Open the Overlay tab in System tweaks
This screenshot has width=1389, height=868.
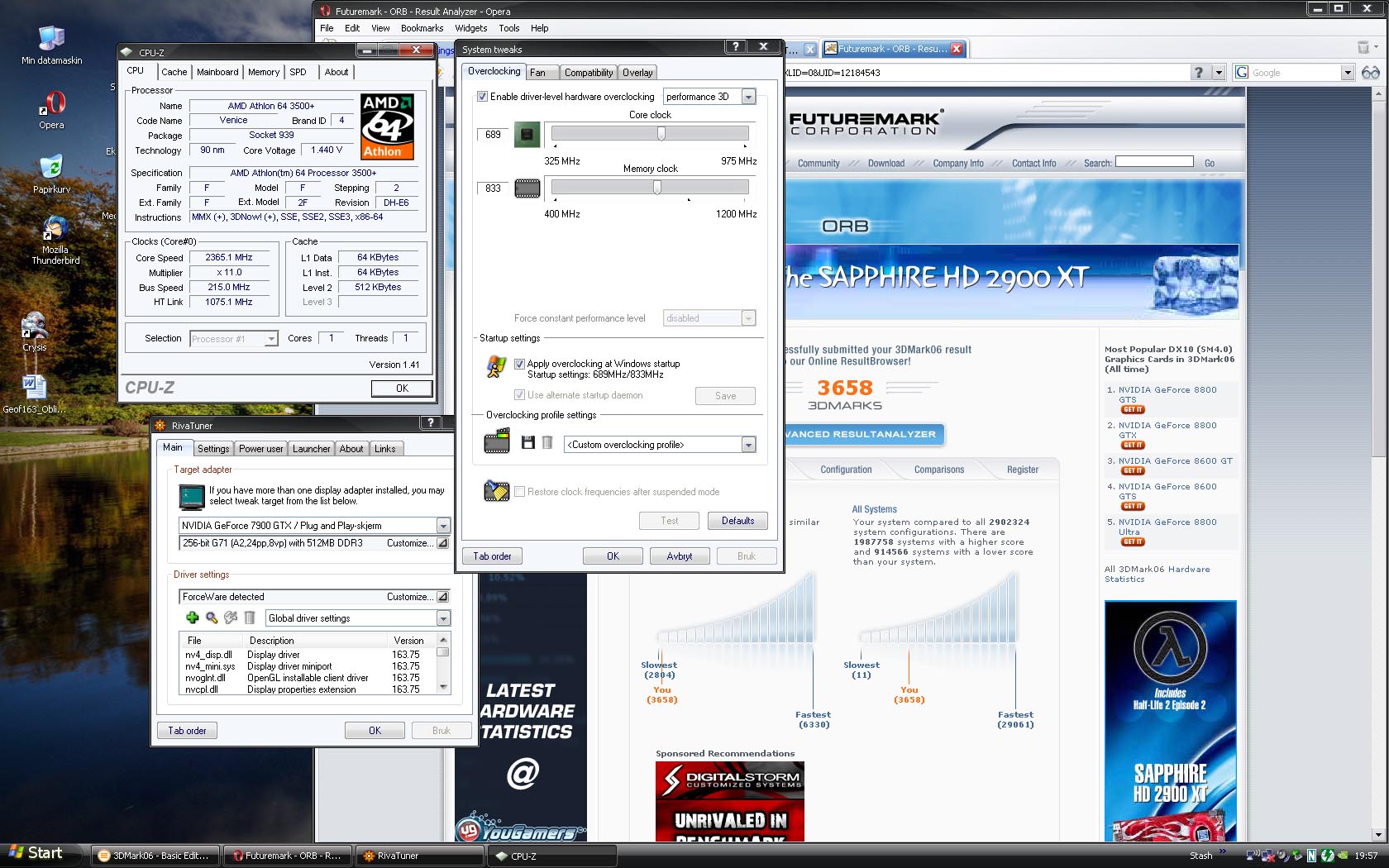click(x=637, y=73)
